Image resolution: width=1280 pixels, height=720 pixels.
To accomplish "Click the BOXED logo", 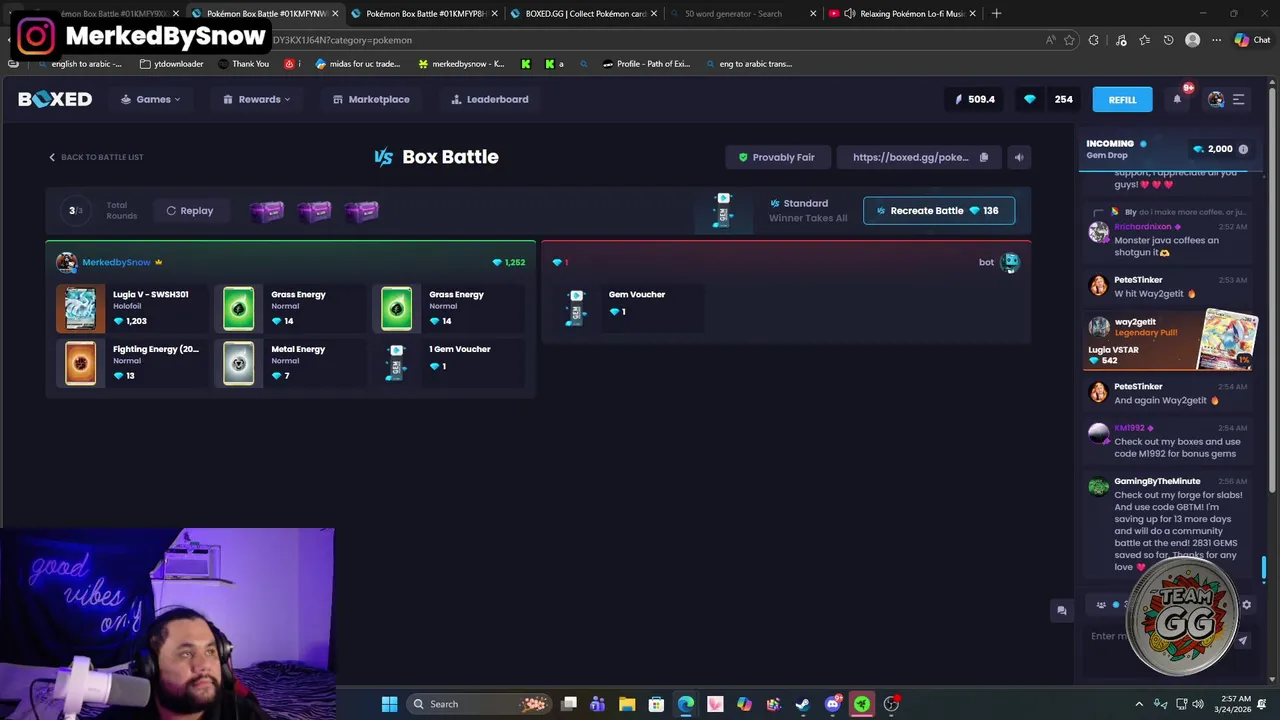I will 55,99.
